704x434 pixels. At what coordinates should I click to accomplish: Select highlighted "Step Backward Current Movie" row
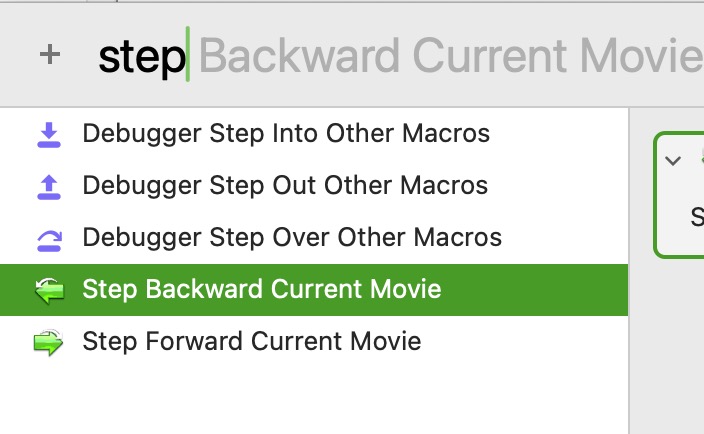click(314, 290)
